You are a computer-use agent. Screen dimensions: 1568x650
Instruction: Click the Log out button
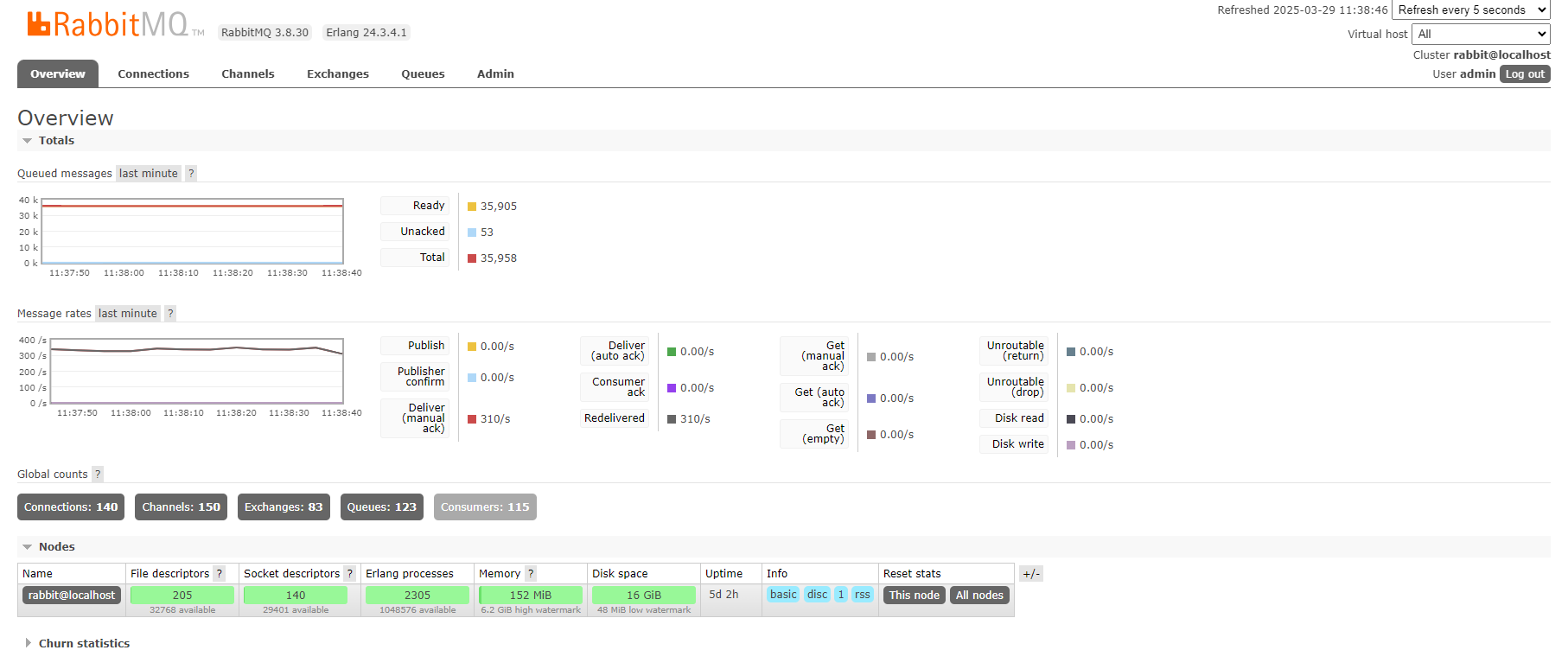coord(1525,73)
